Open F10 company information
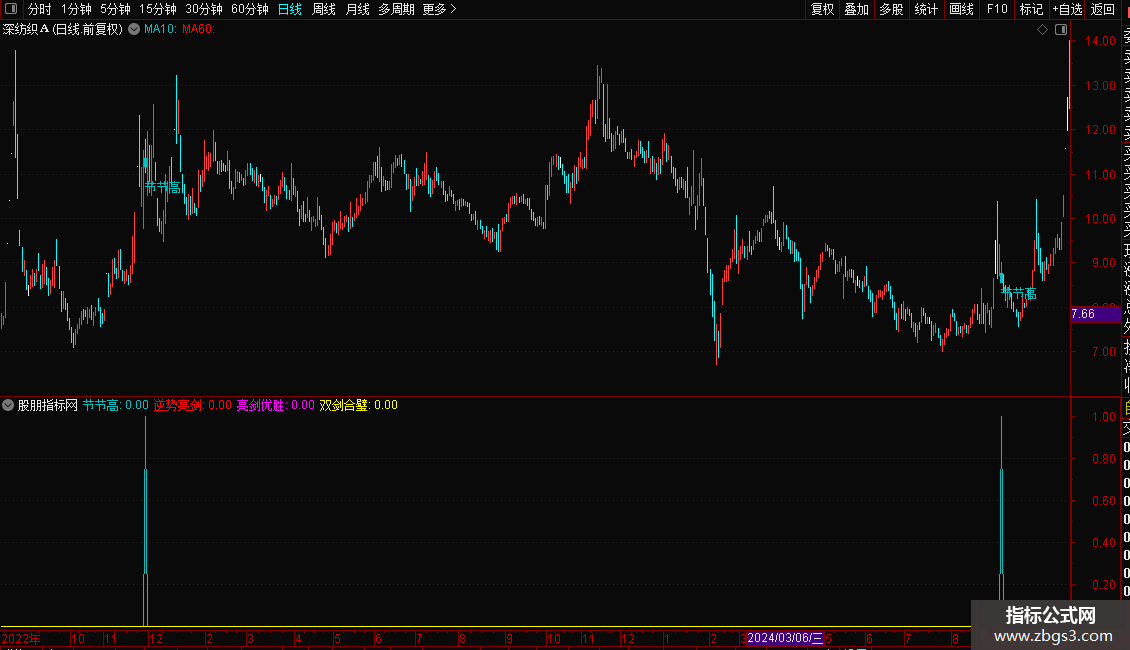The height and width of the screenshot is (650, 1130). (x=997, y=9)
